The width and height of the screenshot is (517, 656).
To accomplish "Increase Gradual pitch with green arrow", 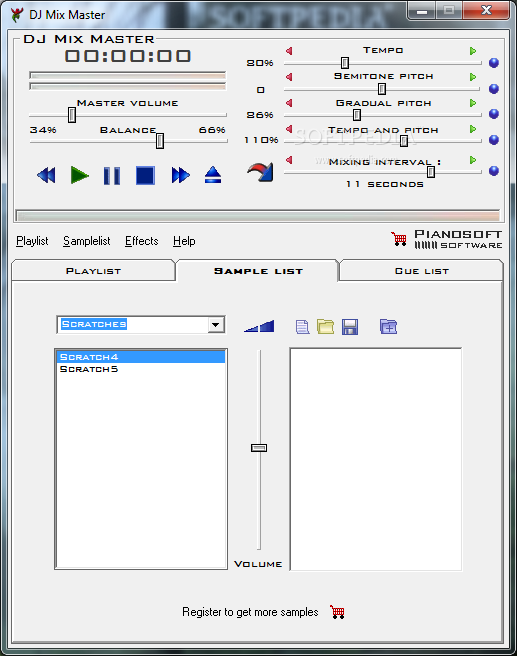I will 473,103.
